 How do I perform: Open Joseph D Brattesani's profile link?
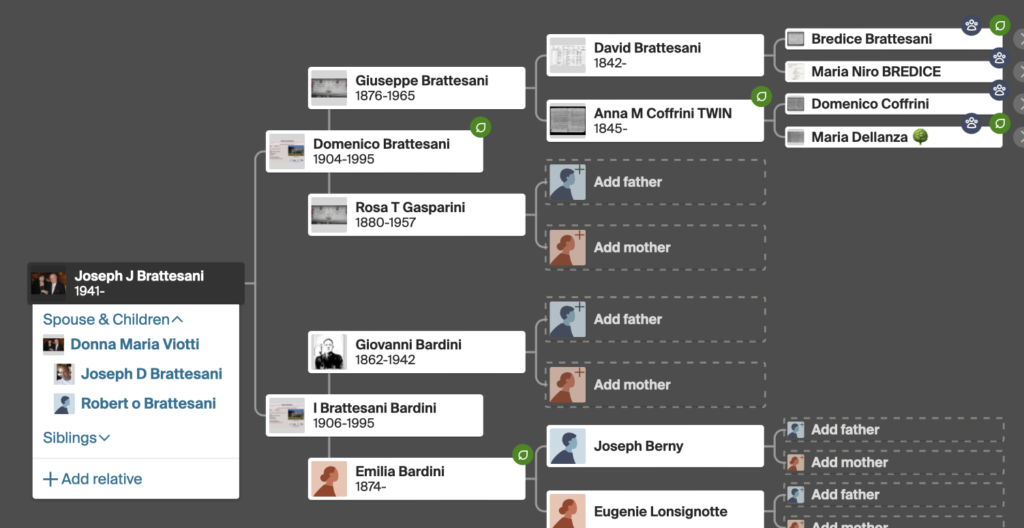point(152,374)
